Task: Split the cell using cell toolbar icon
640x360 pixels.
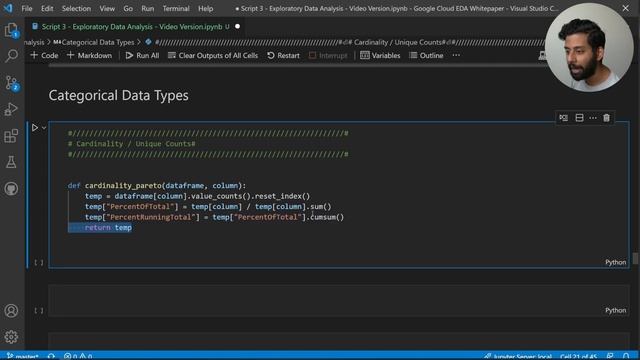Action: tap(579, 118)
